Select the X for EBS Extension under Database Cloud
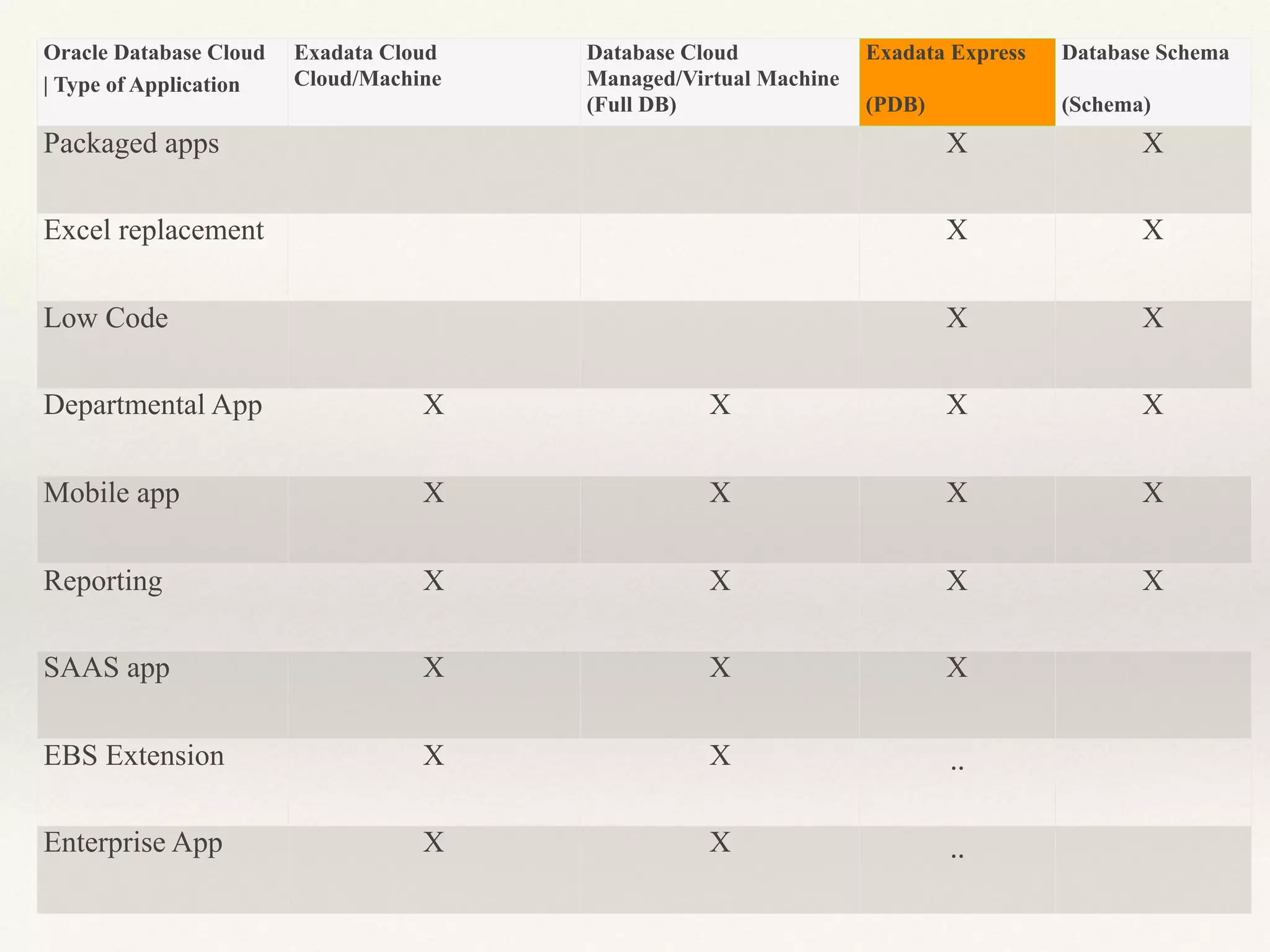This screenshot has width=1270, height=952. click(x=720, y=756)
